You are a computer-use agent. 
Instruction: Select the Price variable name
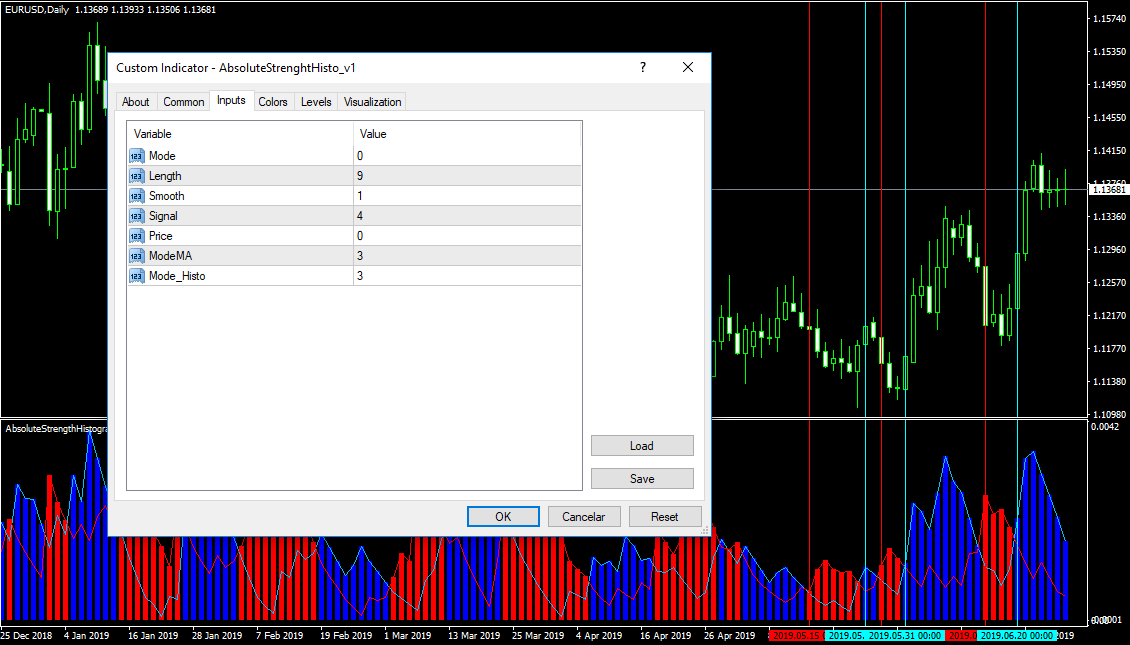pyautogui.click(x=161, y=236)
